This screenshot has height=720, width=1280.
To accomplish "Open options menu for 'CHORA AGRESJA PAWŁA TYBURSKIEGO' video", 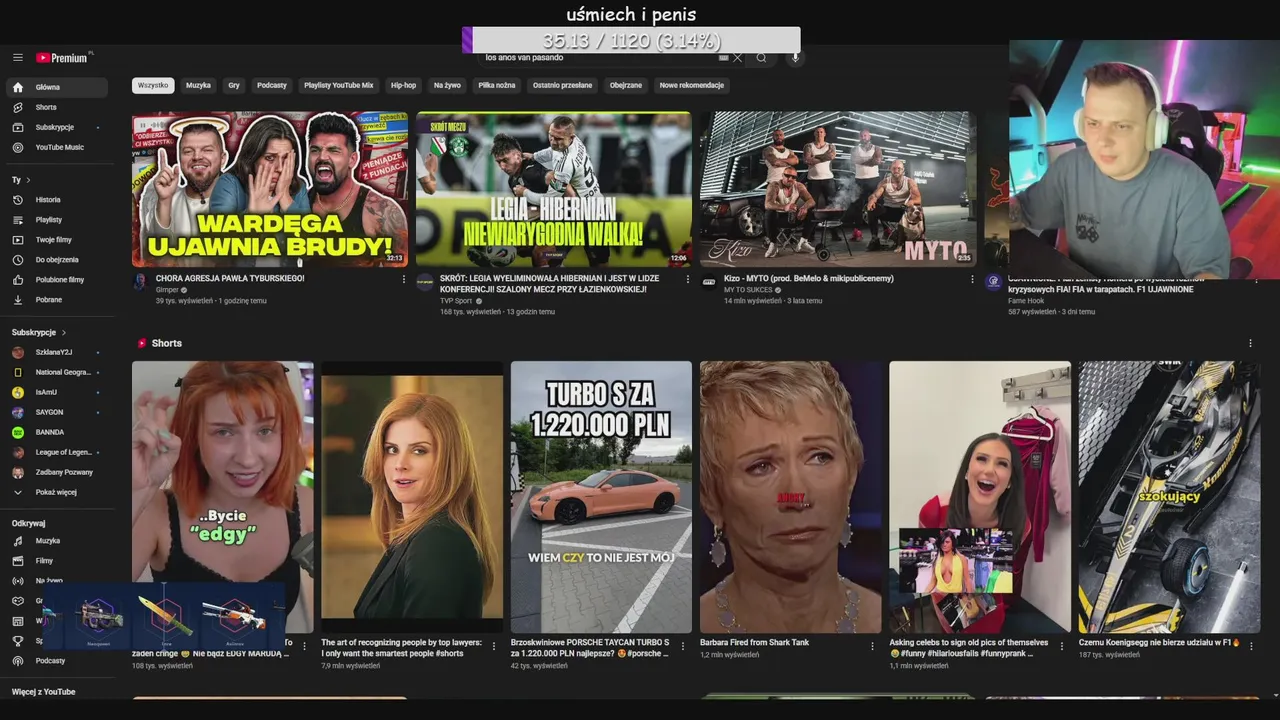I will (404, 280).
